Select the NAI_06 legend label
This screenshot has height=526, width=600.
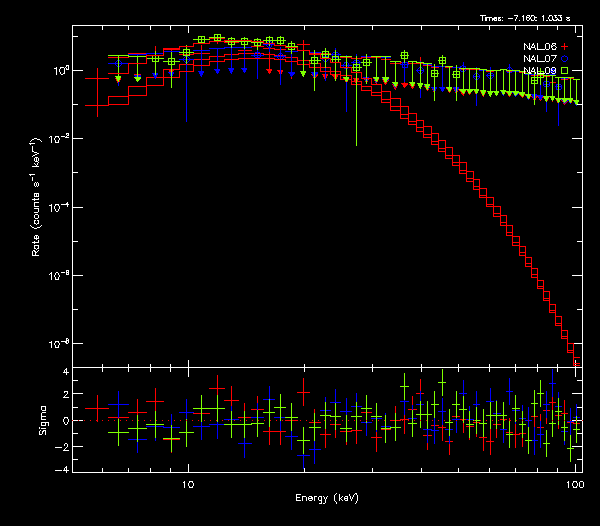[540, 47]
